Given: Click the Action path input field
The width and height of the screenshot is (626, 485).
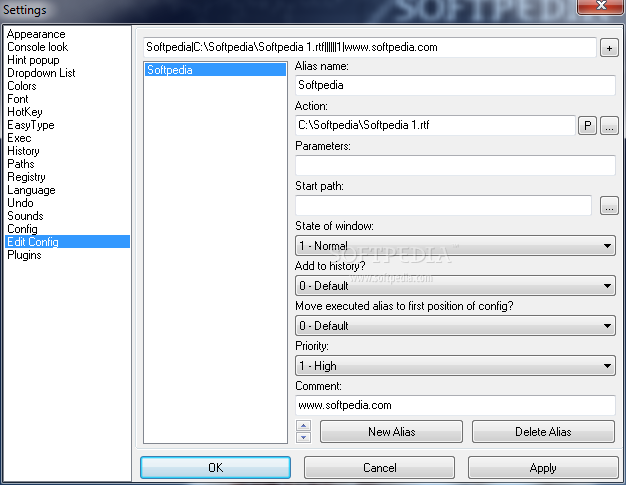Looking at the screenshot, I should point(435,125).
